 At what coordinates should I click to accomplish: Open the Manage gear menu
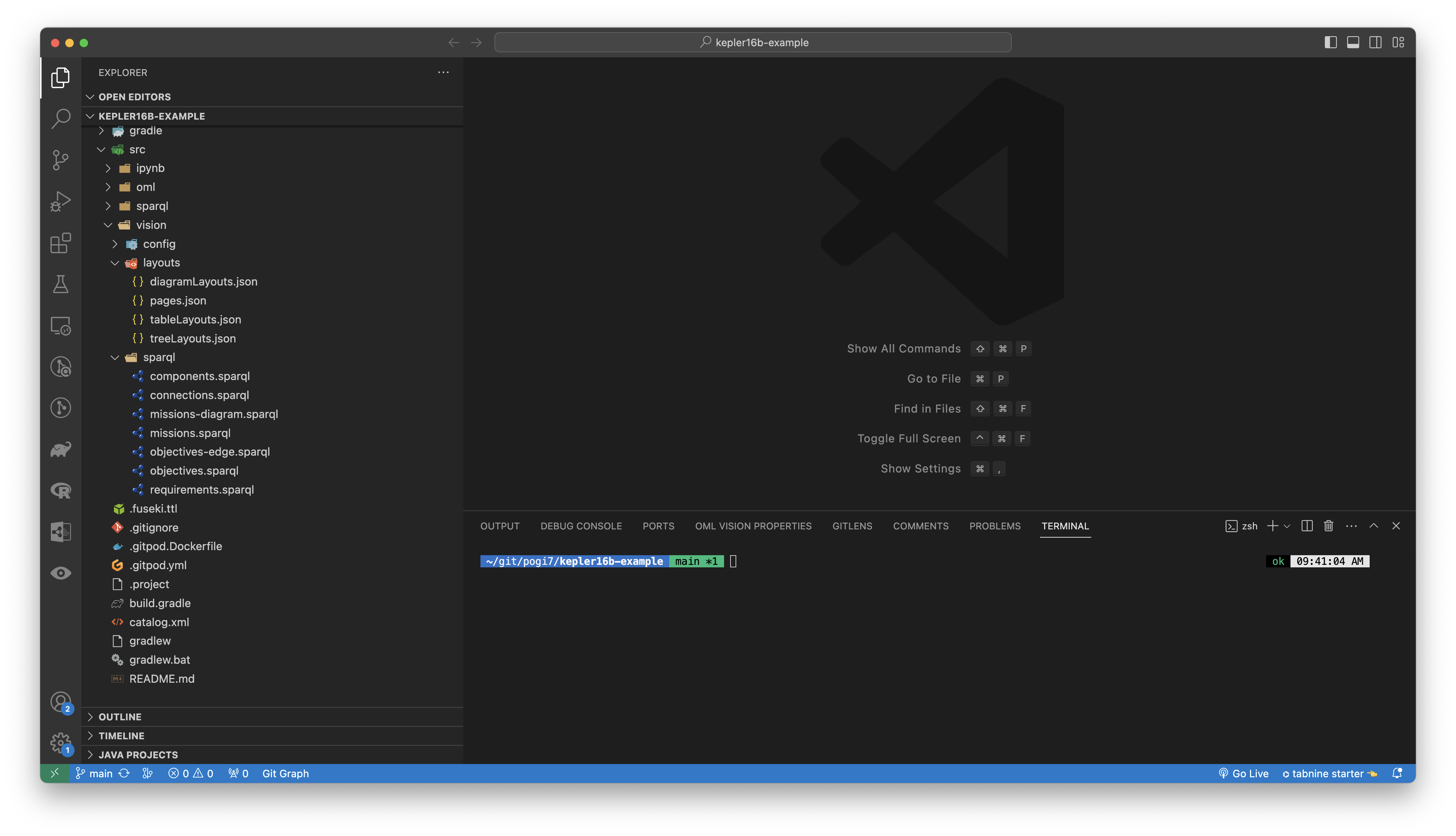(x=60, y=743)
